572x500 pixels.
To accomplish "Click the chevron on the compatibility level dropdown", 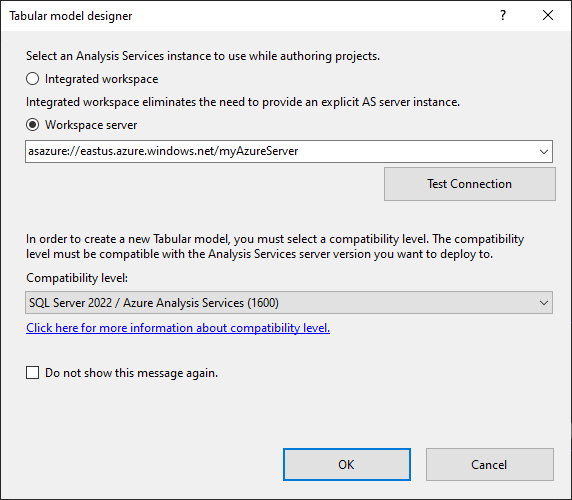I will (544, 303).
